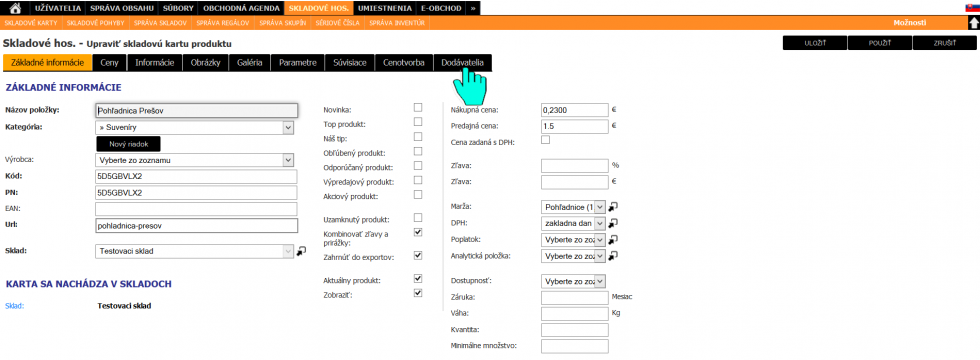Viewport: 980px width, 360px height.
Task: Go to Skladové pohyby submenu
Action: pyautogui.click(x=96, y=23)
